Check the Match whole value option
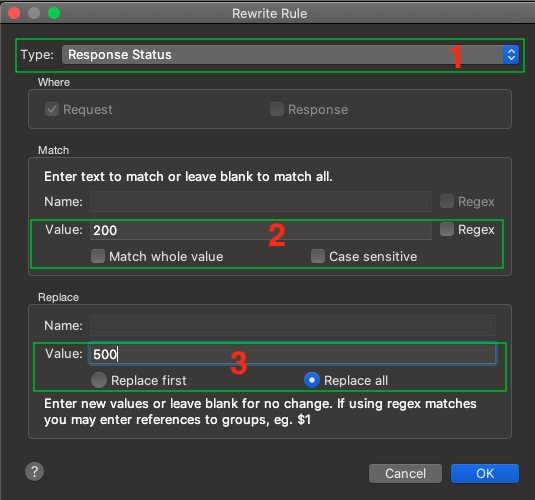 (98, 256)
